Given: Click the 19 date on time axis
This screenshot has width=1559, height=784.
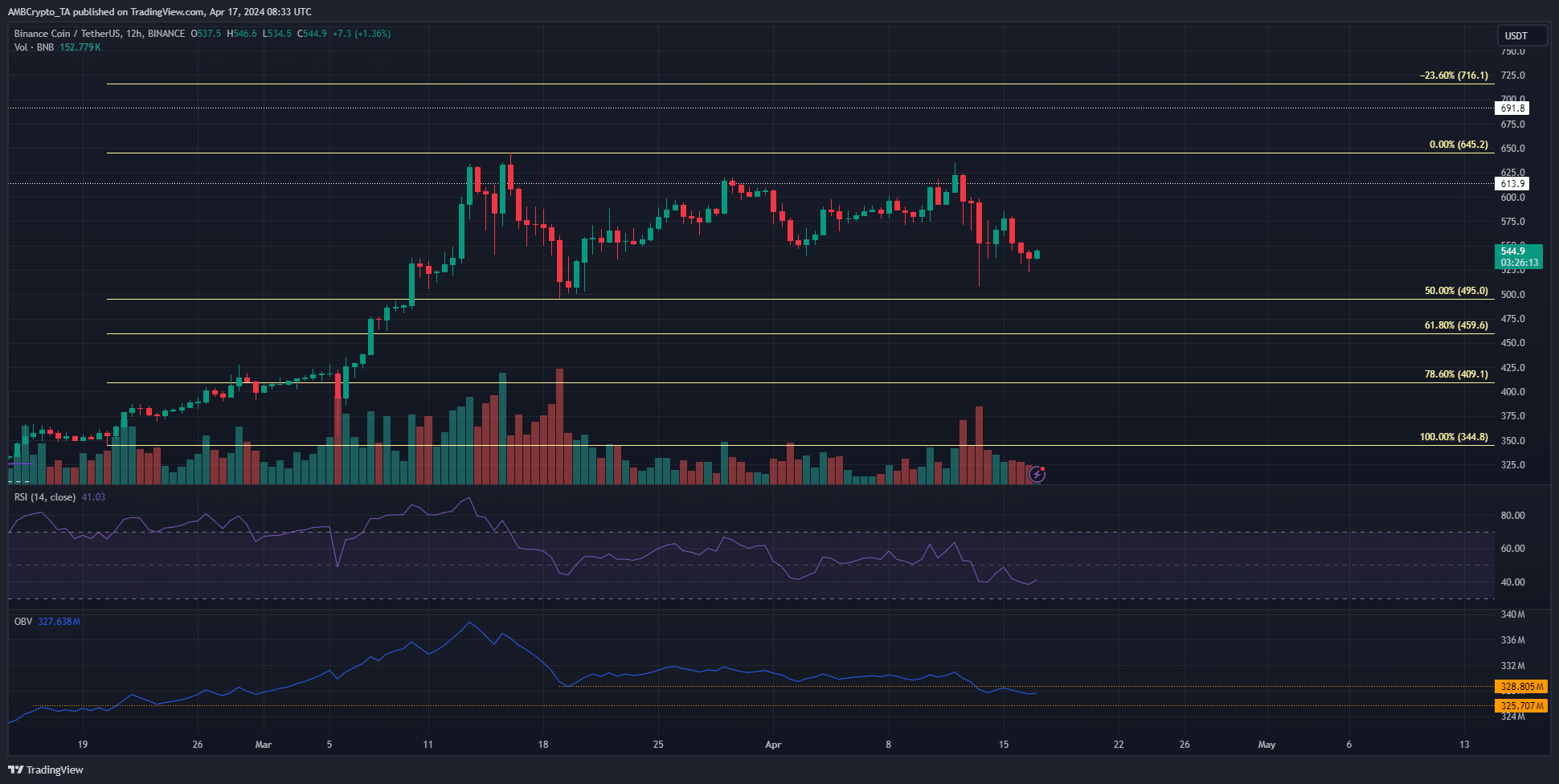Looking at the screenshot, I should point(82,745).
